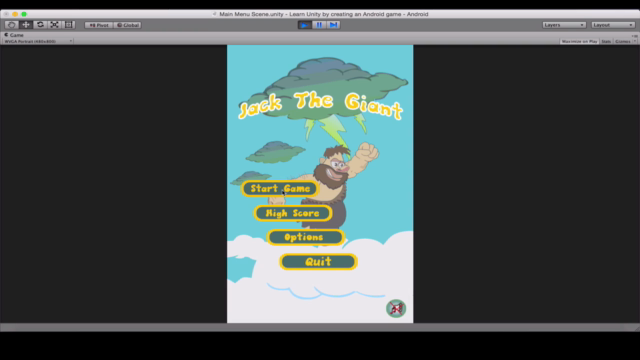Open the Gizmos dropdown arrow

pos(635,41)
